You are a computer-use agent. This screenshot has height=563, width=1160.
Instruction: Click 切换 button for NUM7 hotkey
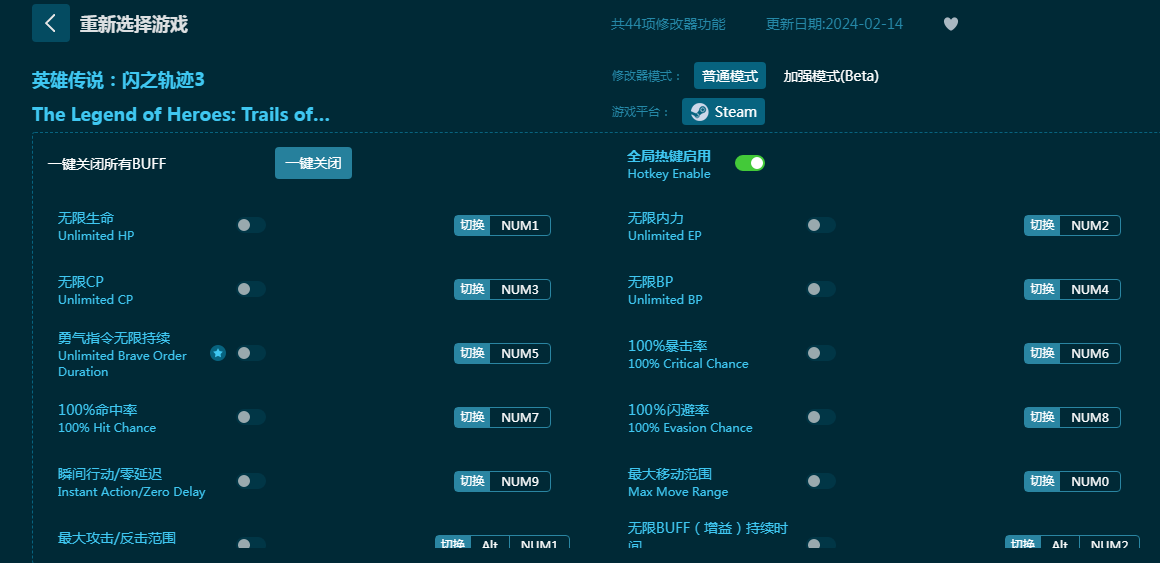[x=472, y=417]
